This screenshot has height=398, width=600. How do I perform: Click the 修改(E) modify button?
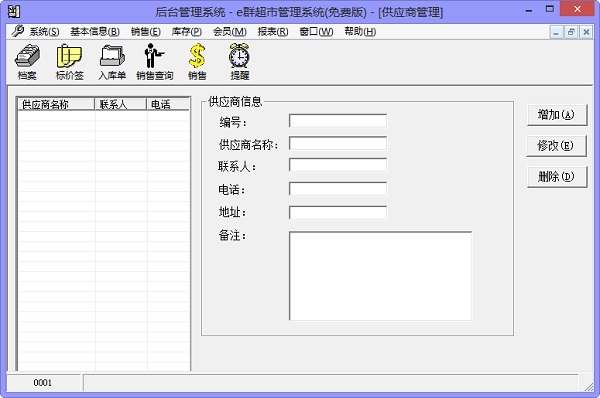(556, 146)
